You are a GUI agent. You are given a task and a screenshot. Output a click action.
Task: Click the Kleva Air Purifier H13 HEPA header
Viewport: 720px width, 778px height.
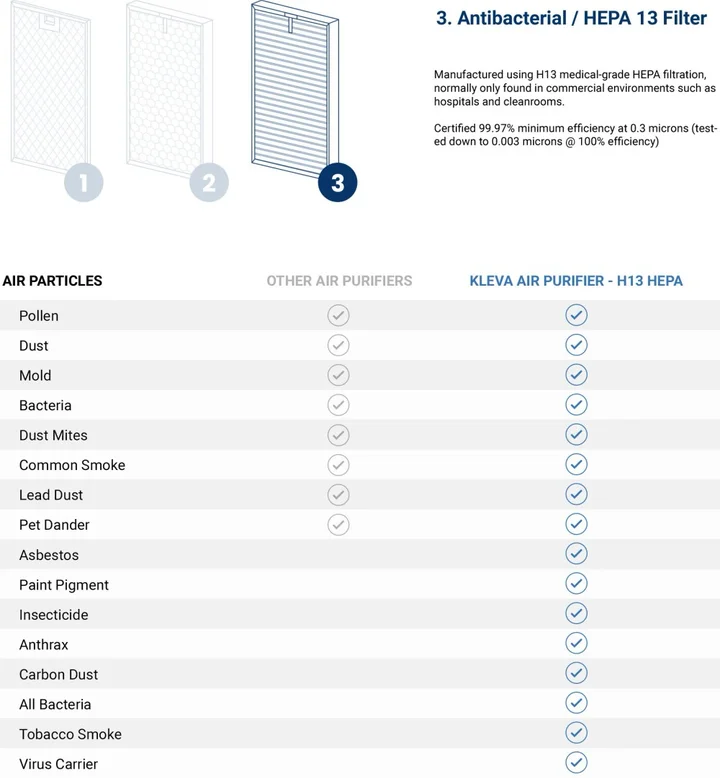[x=576, y=281]
